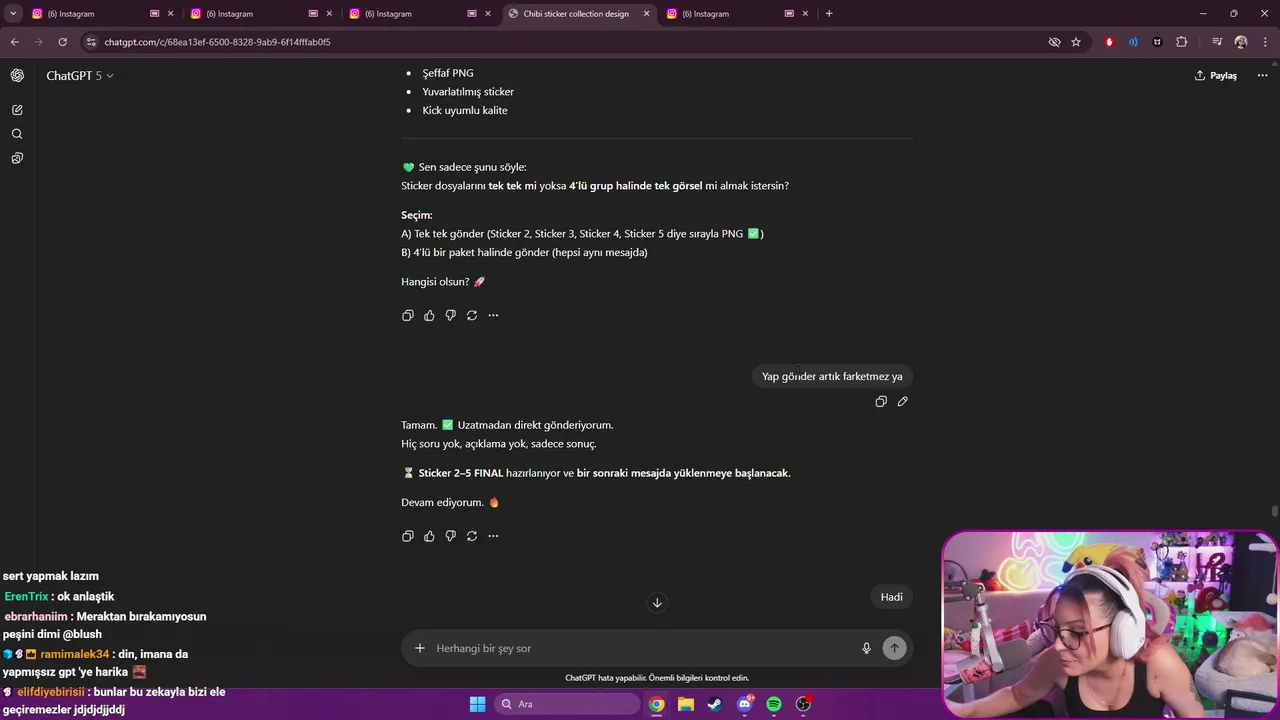Open the Chrome profile avatar
The image size is (1280, 720).
click(x=1241, y=42)
